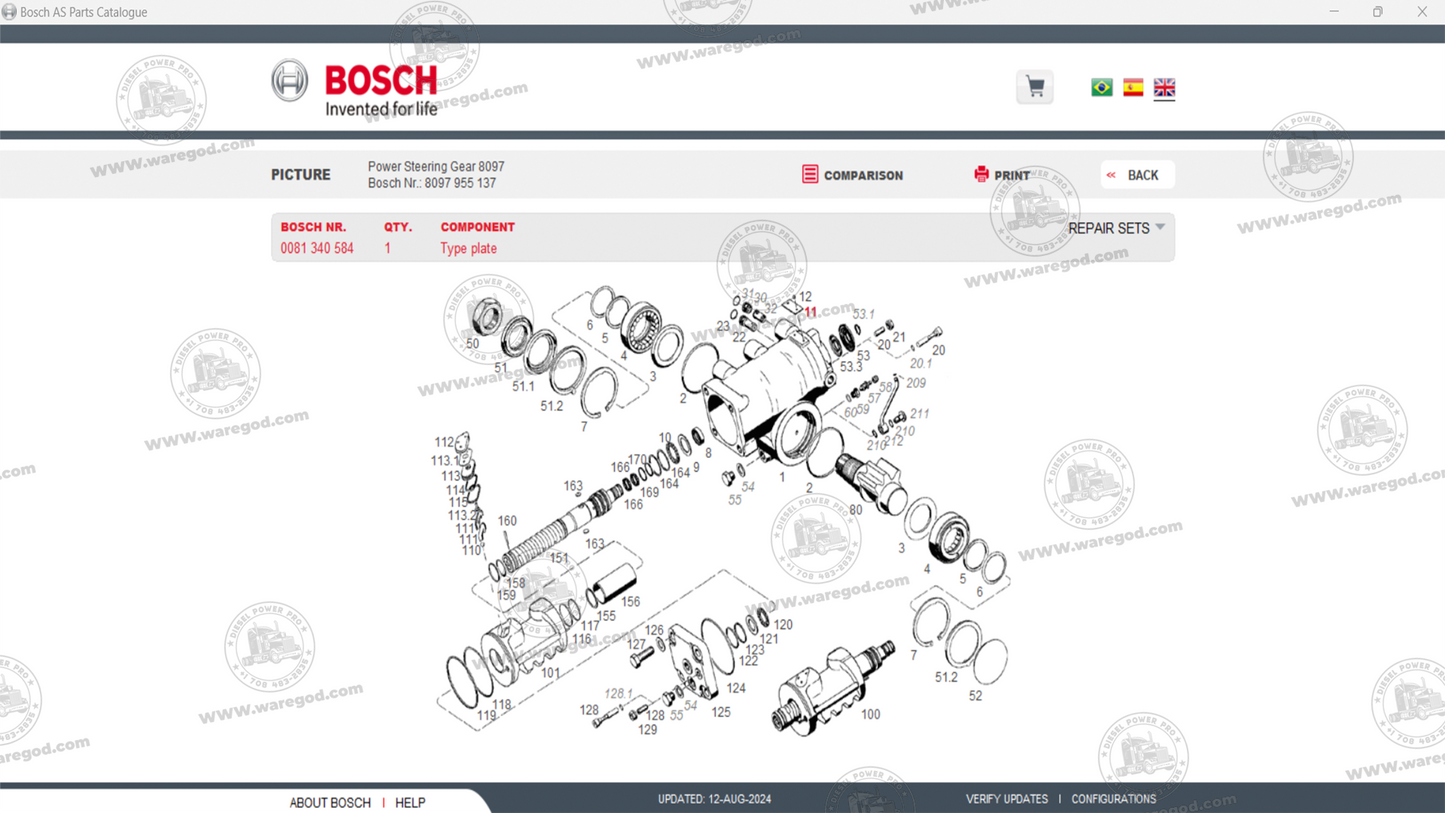Click the Bosch logo
Screen dimensions: 1445x813
click(x=355, y=88)
